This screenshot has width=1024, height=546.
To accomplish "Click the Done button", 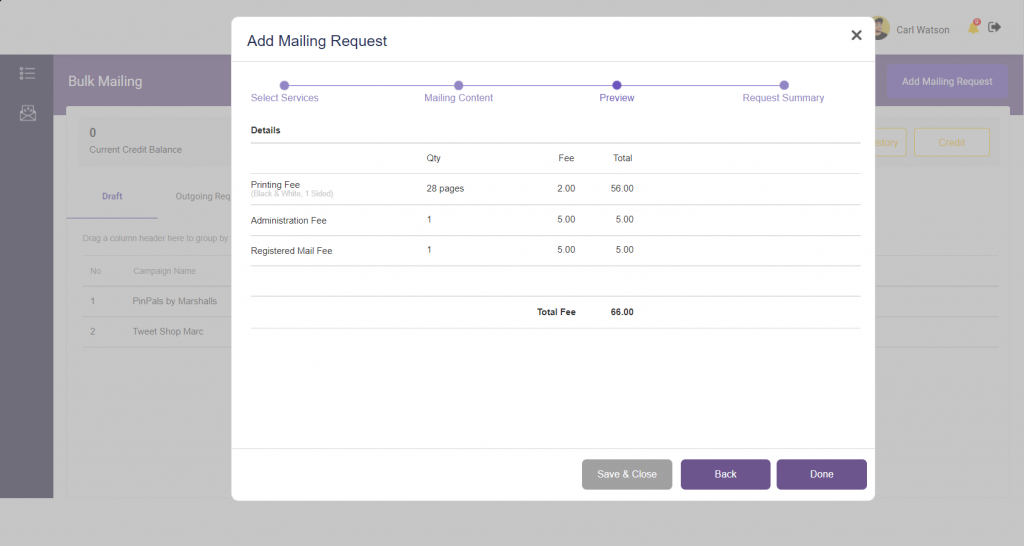I will pos(821,474).
